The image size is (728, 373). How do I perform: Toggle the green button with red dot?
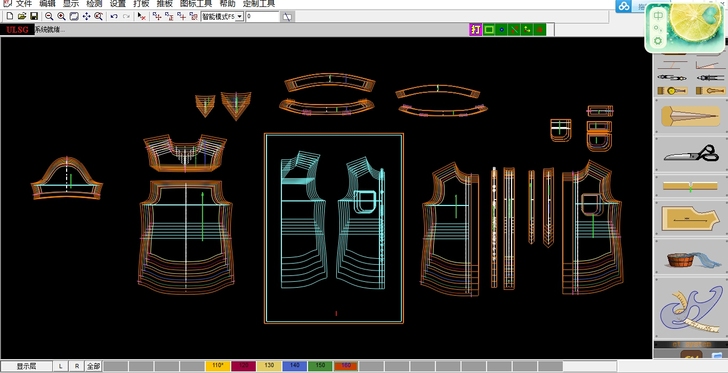pos(540,30)
